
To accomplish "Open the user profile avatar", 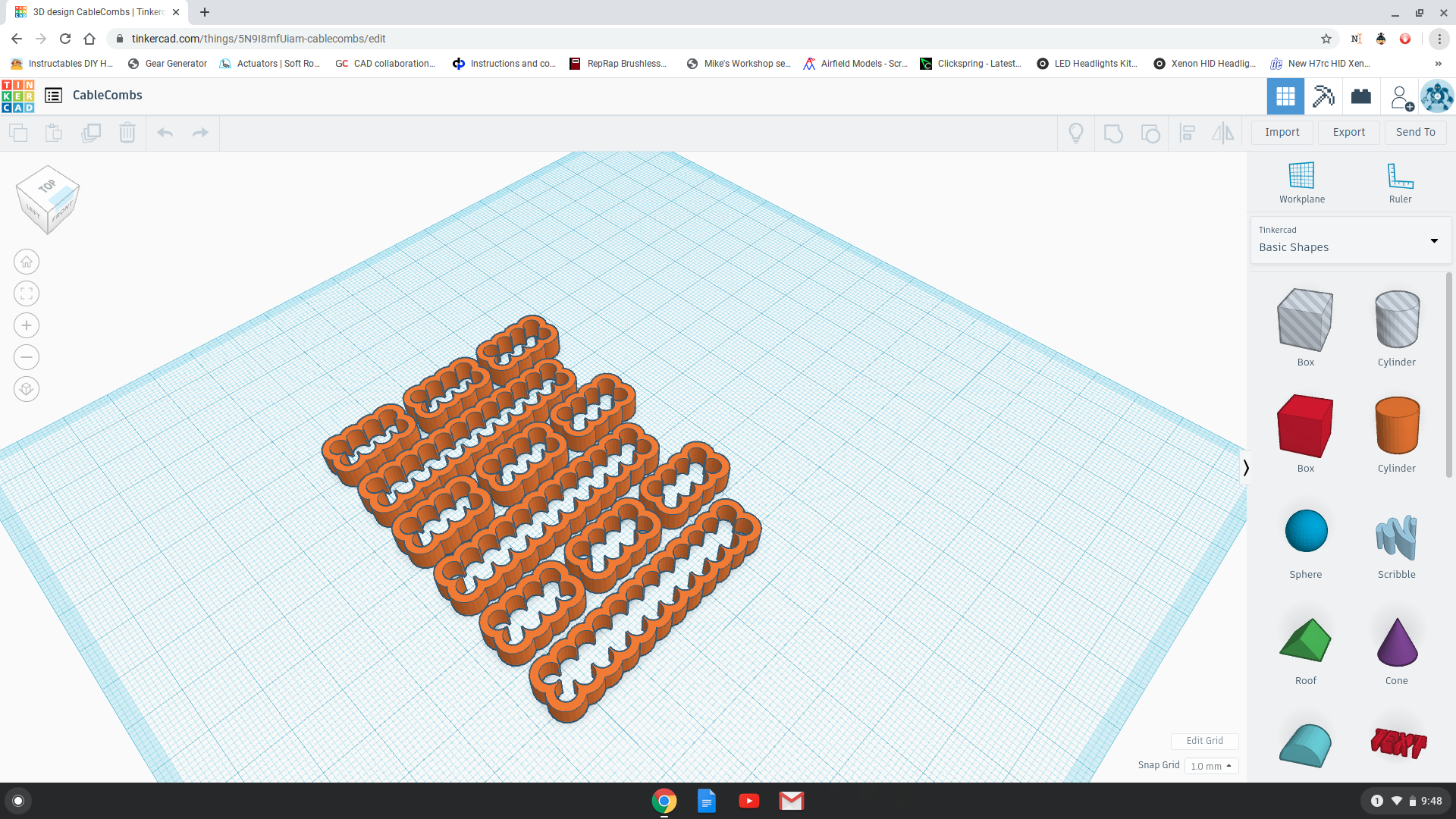I will pos(1437,96).
